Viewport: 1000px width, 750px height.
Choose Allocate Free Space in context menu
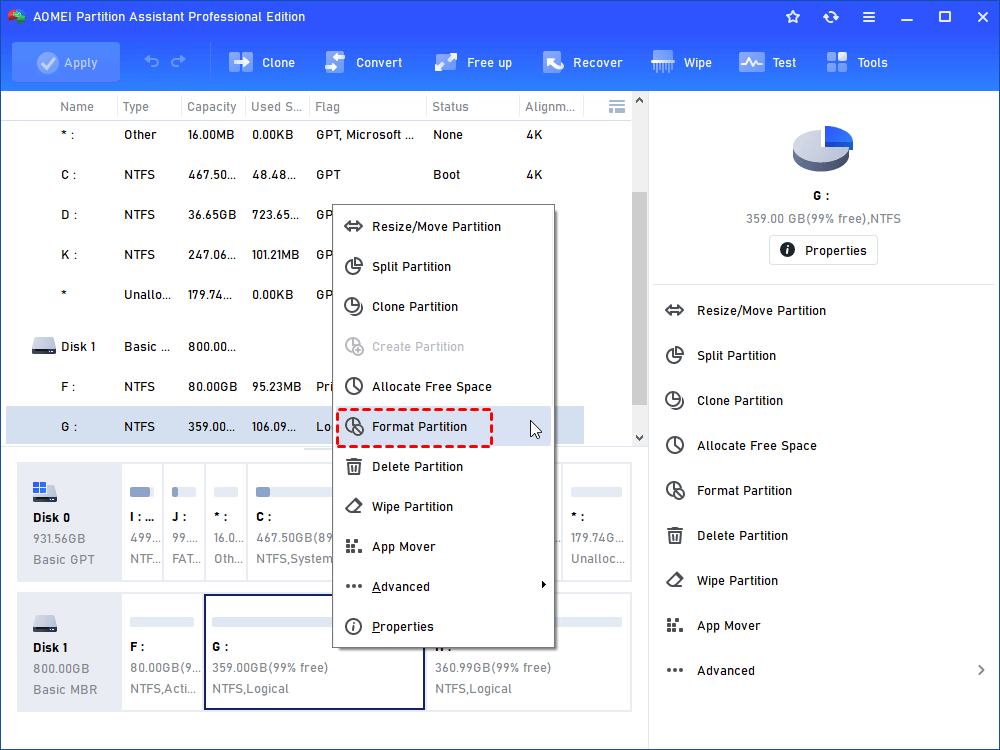point(444,386)
